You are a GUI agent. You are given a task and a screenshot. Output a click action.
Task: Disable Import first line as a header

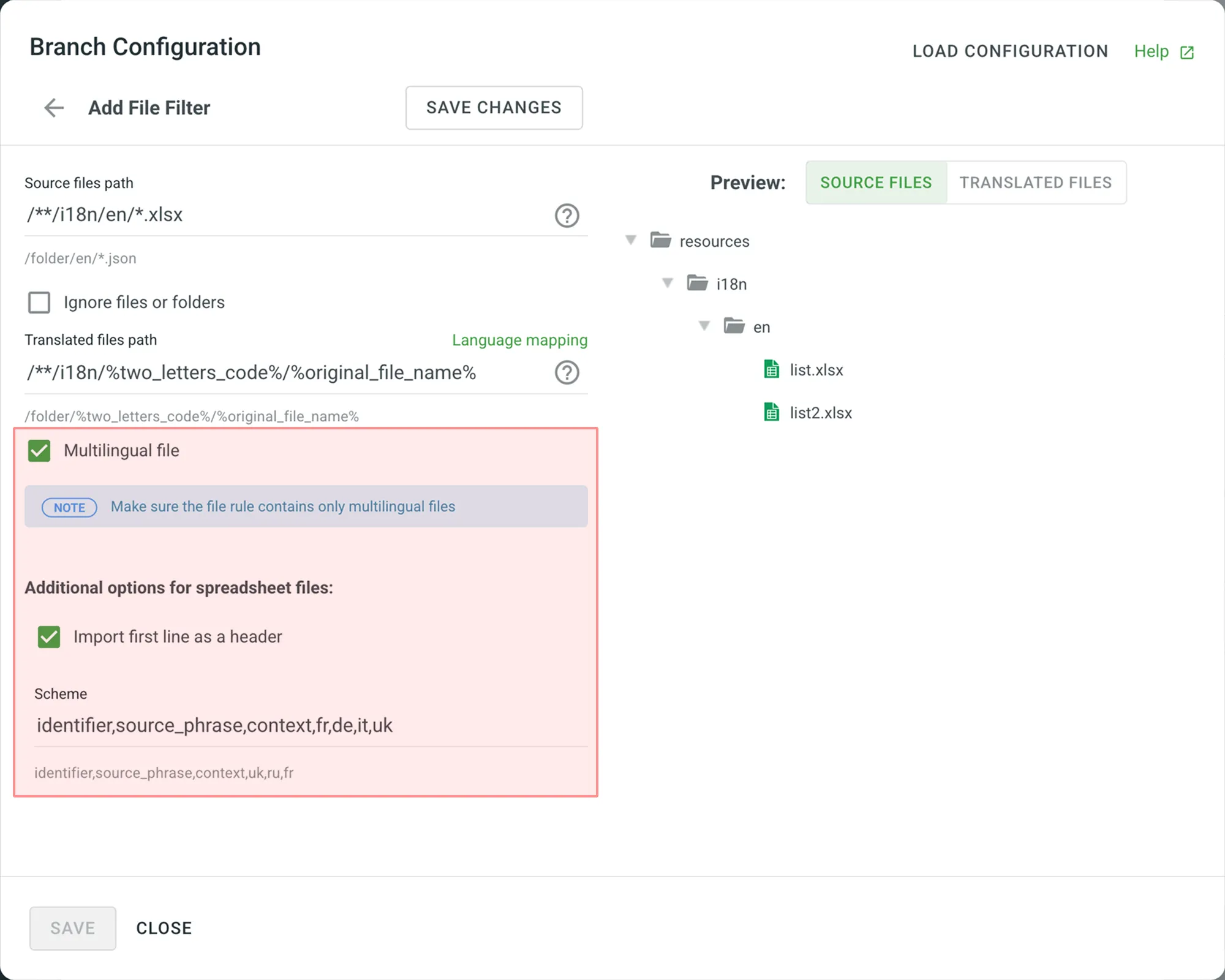(49, 637)
